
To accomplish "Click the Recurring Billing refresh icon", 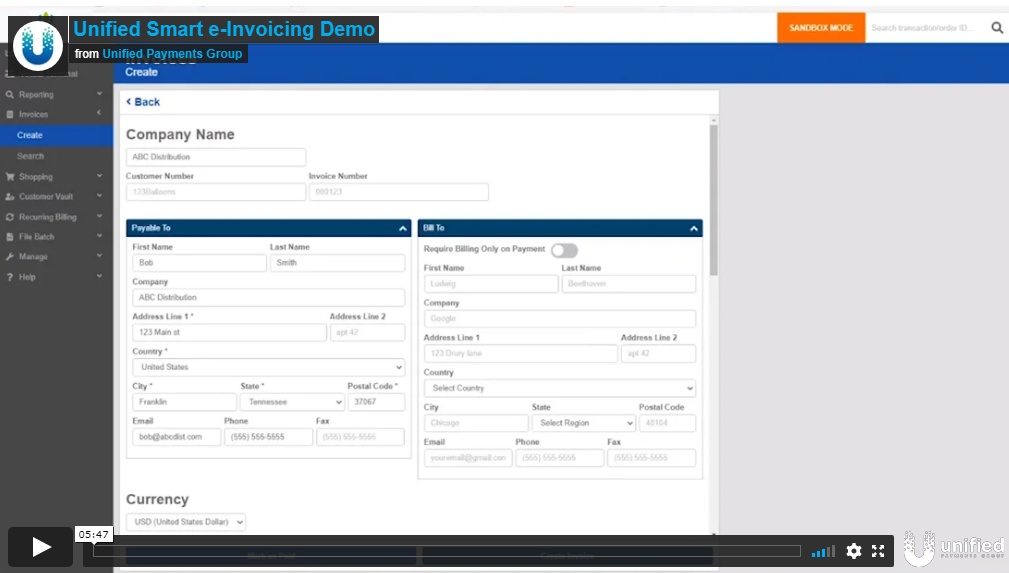I will point(10,217).
